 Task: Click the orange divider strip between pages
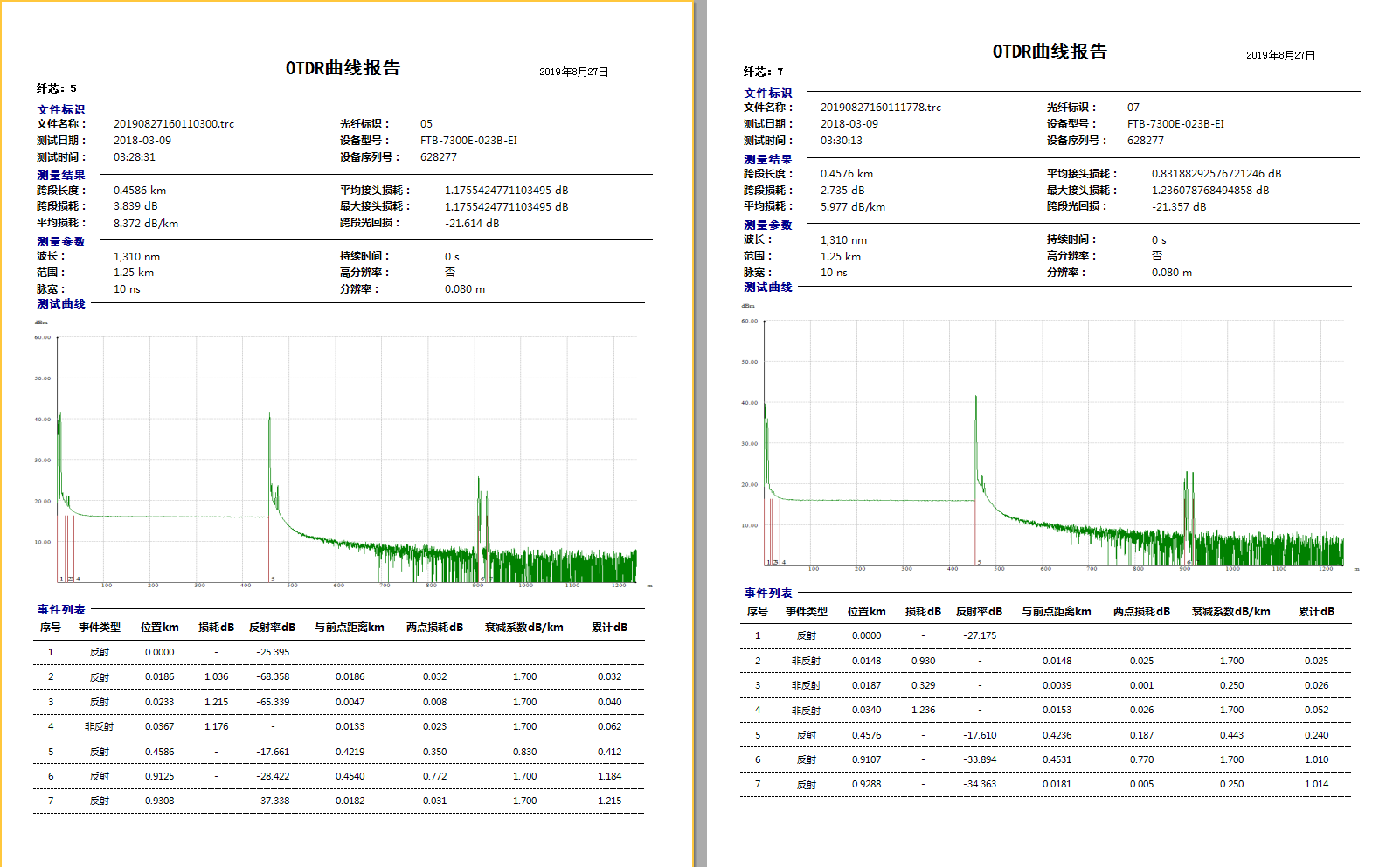[691, 433]
